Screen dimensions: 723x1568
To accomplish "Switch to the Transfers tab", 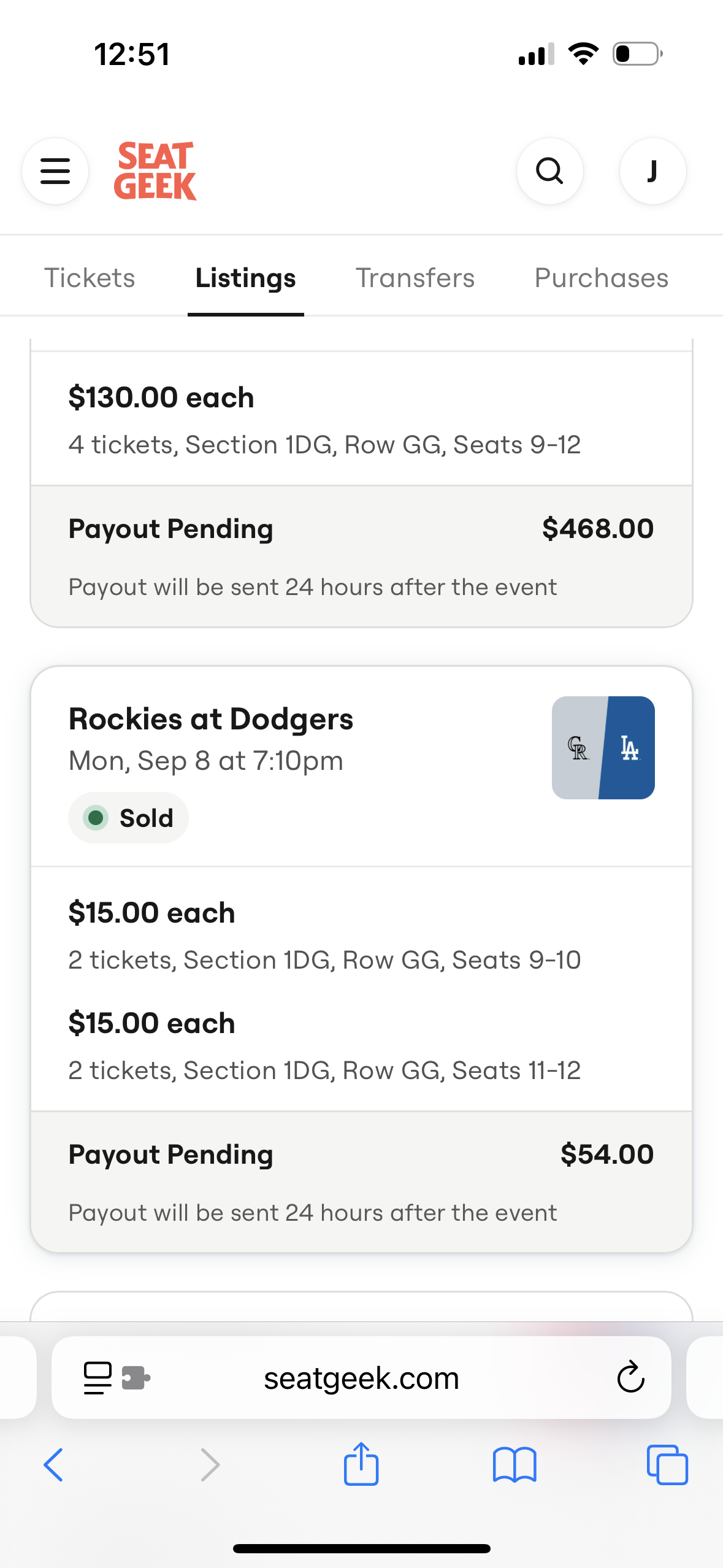I will 415,278.
